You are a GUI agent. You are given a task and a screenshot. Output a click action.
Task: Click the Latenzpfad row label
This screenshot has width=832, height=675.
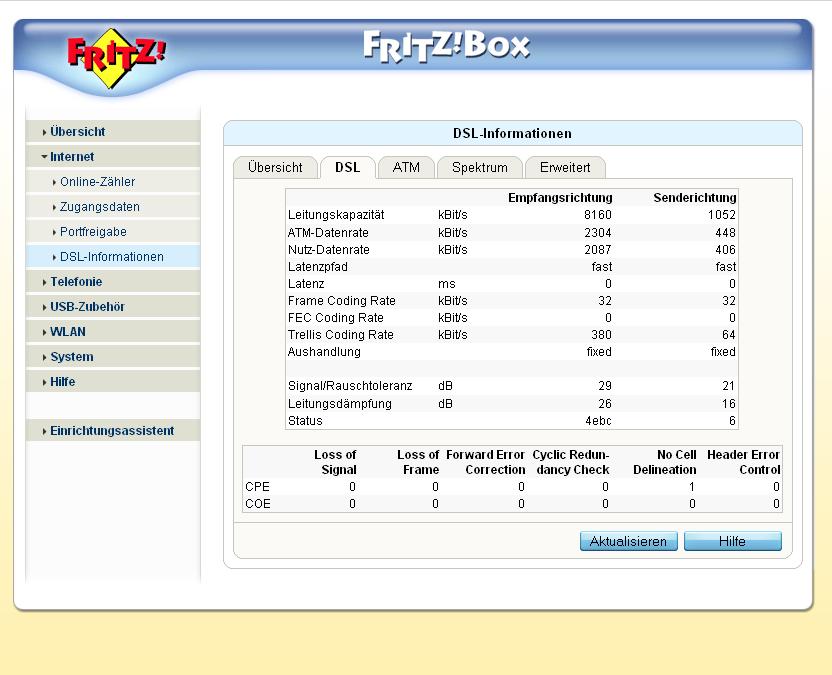317,266
